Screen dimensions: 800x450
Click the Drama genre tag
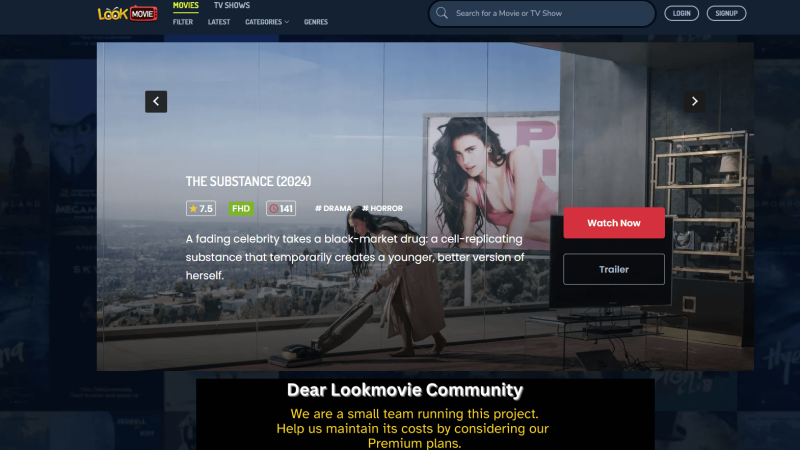click(333, 208)
